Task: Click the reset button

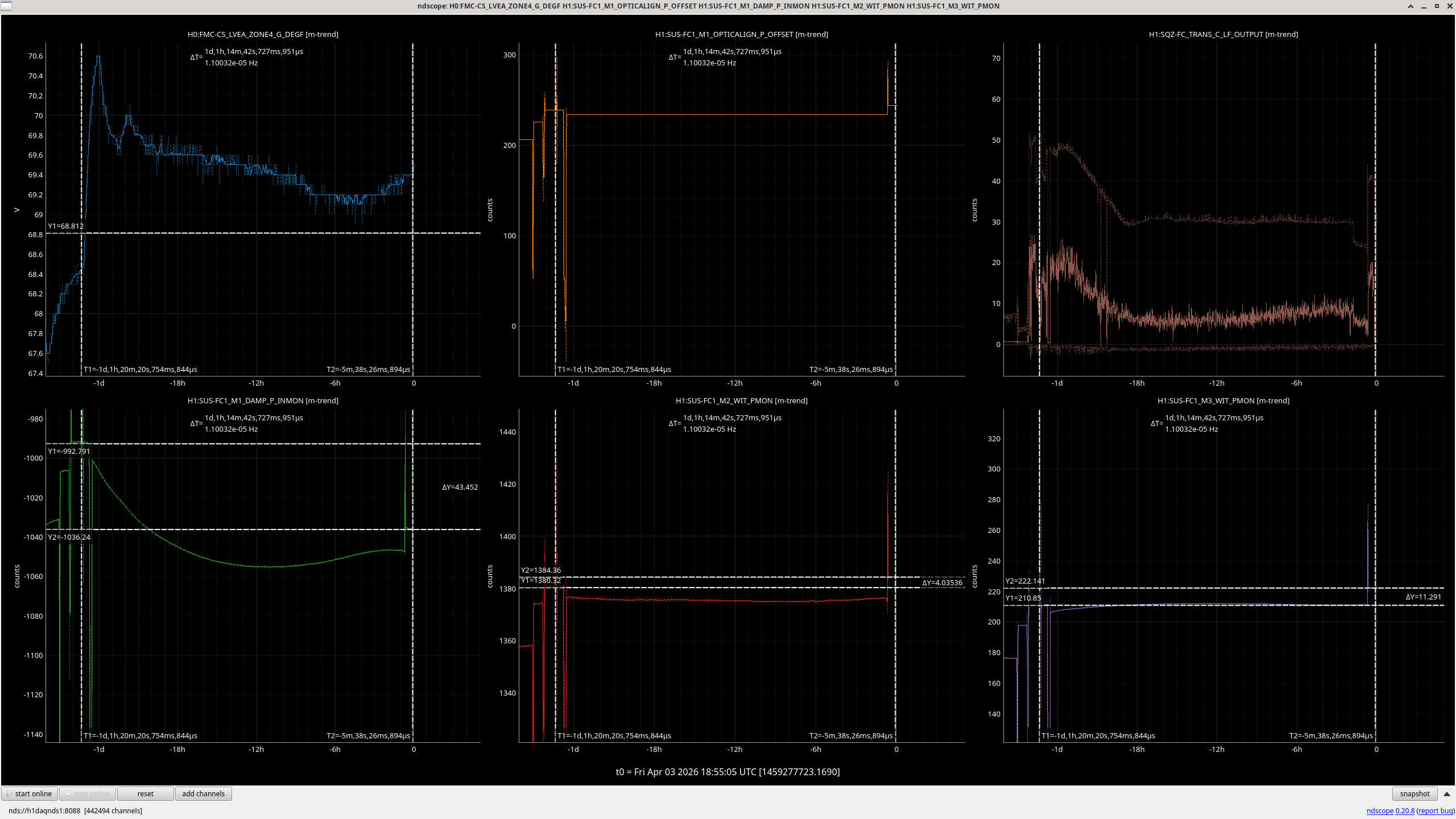Action: click(x=145, y=793)
